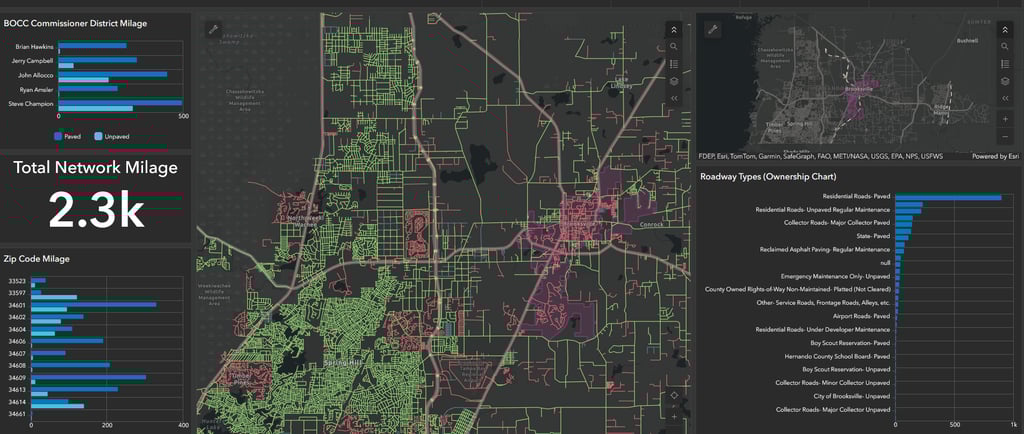Select State- Paved category label
This screenshot has height=434, width=1024.
pyautogui.click(x=873, y=236)
